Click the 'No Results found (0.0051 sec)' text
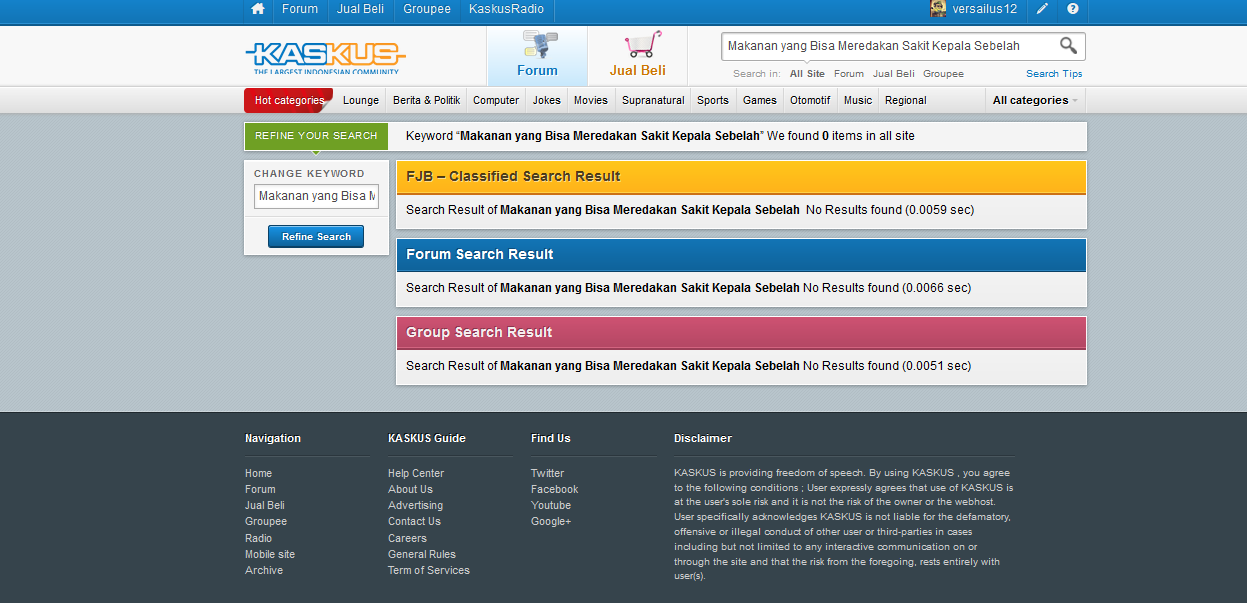The image size is (1247, 603). 887,366
